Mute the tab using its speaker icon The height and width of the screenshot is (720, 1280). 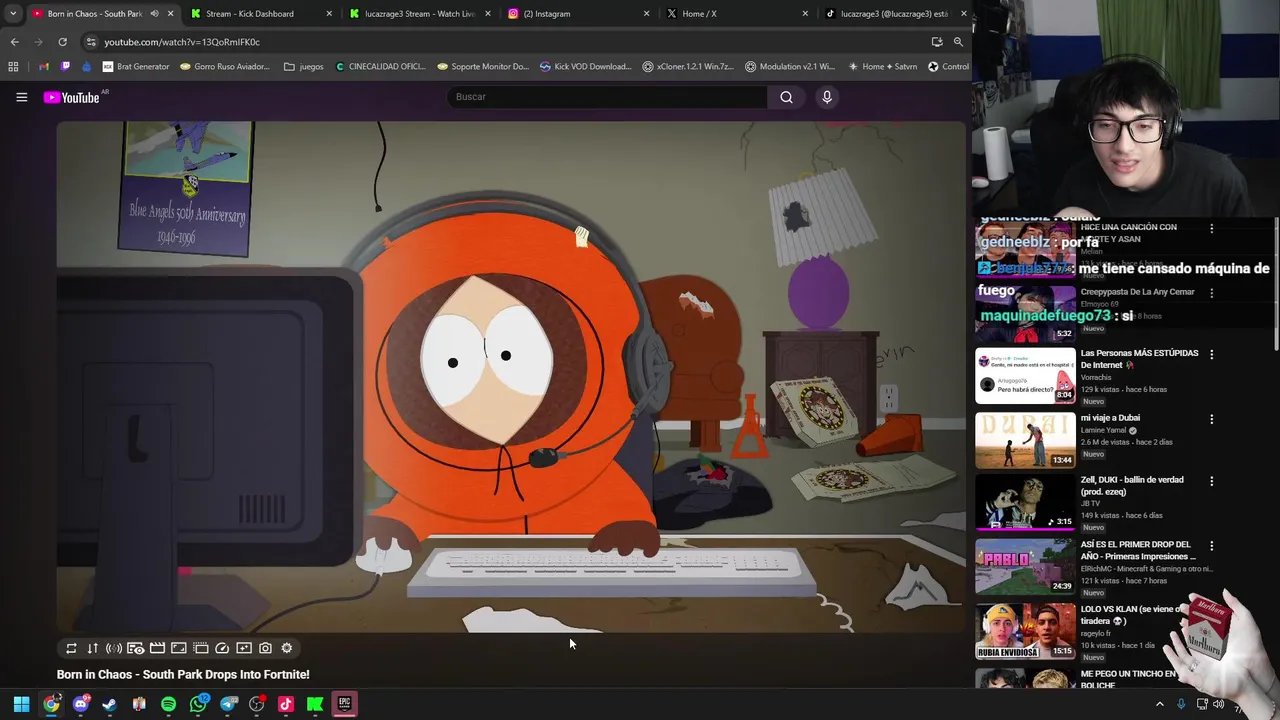tap(154, 14)
